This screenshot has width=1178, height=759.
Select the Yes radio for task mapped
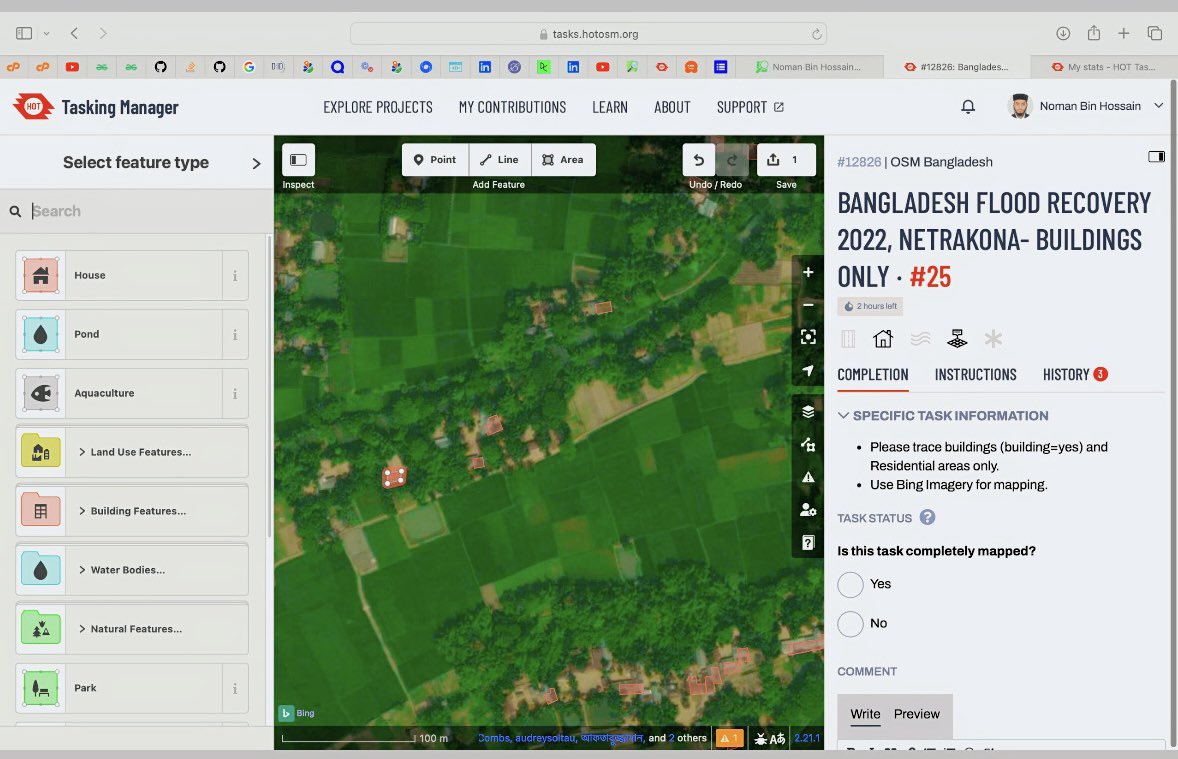(x=850, y=584)
